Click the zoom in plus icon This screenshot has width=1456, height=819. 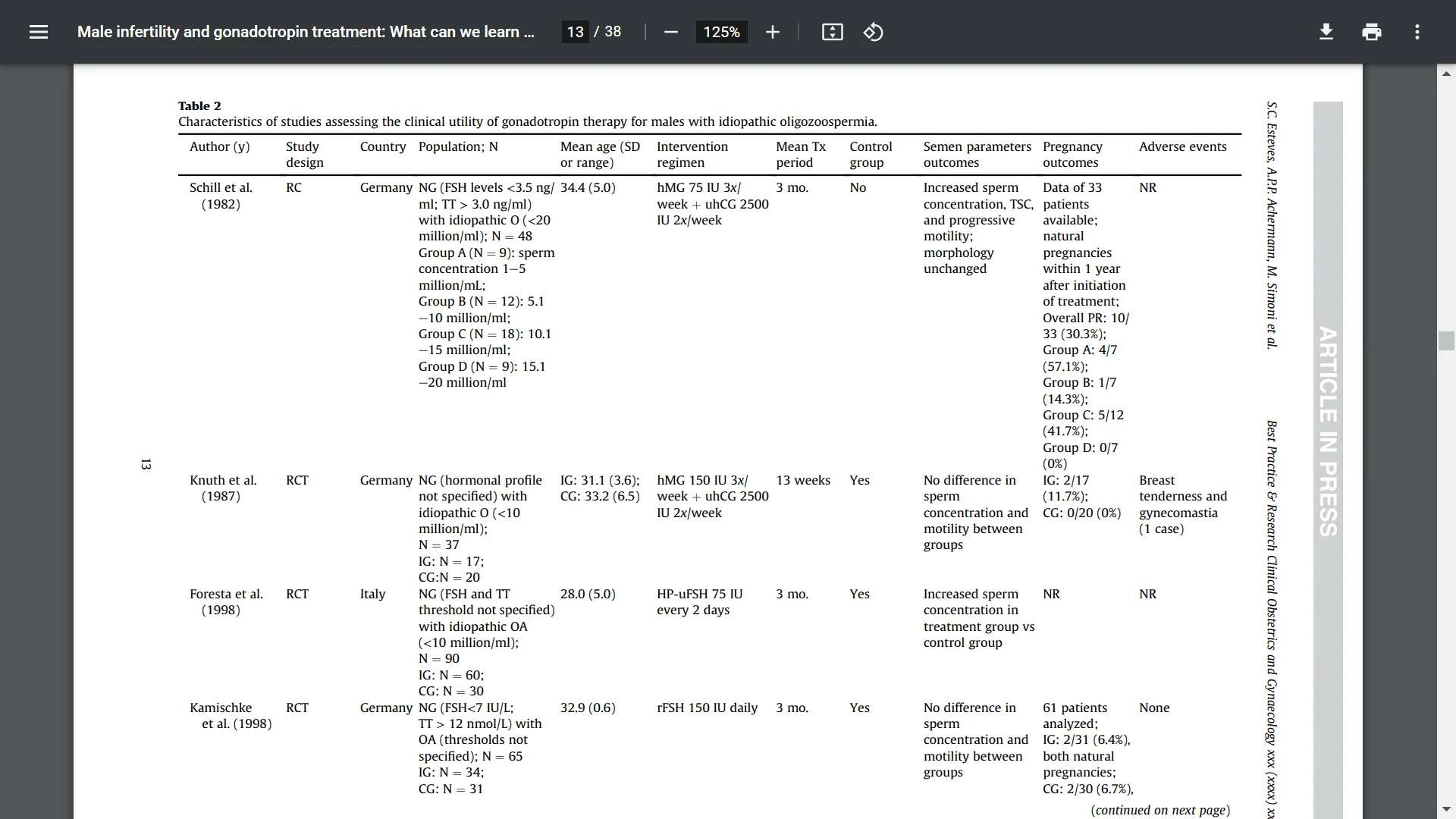pos(773,32)
